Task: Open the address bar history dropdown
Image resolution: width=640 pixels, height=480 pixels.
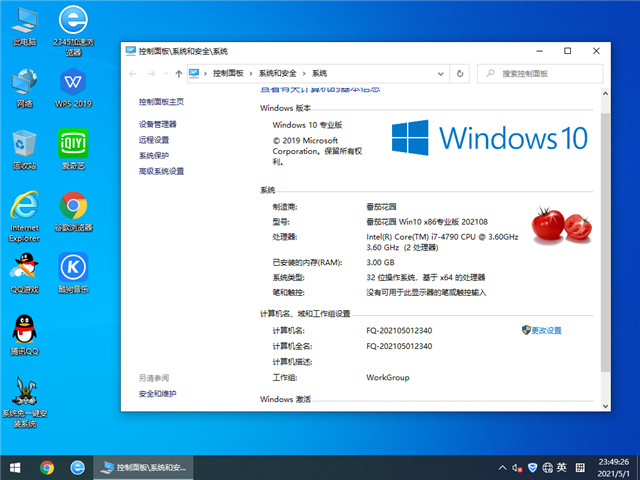Action: [x=441, y=74]
